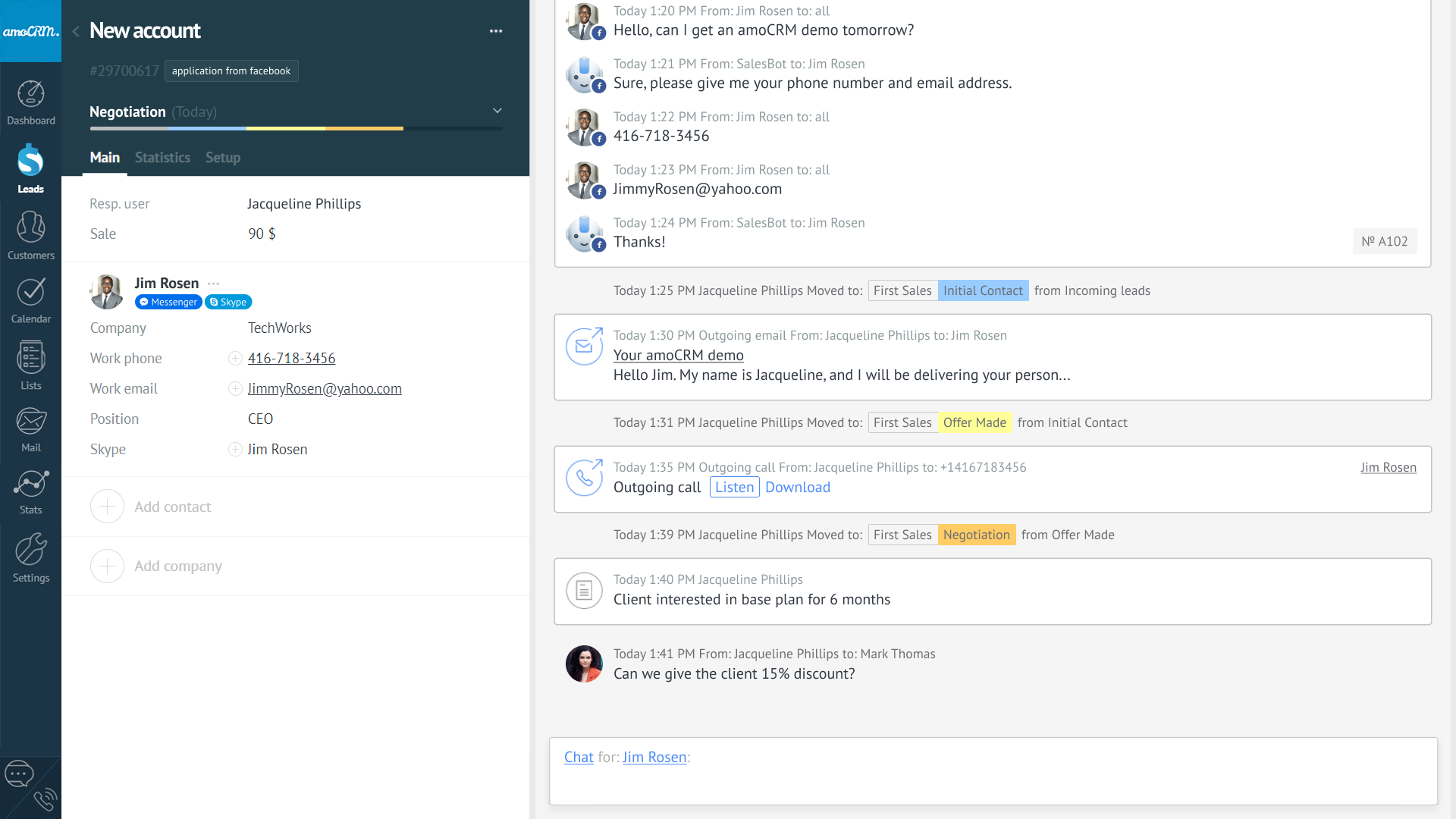
Task: Add another Skype entry with plus icon
Action: tap(234, 449)
